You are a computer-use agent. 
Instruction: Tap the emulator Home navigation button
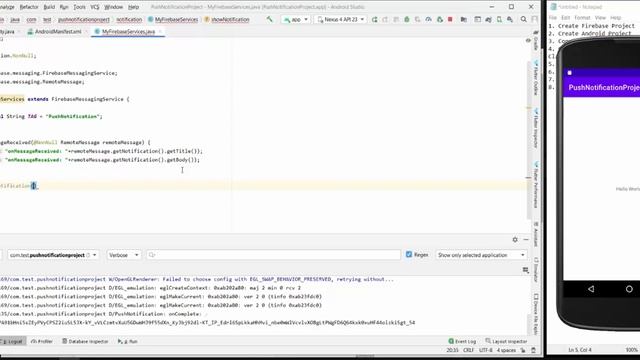point(629,289)
